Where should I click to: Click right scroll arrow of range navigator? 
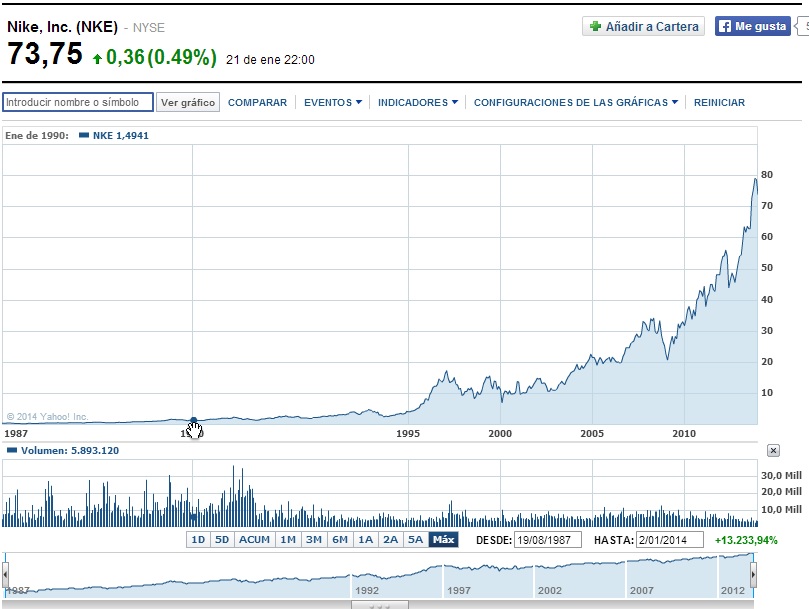pyautogui.click(x=753, y=574)
